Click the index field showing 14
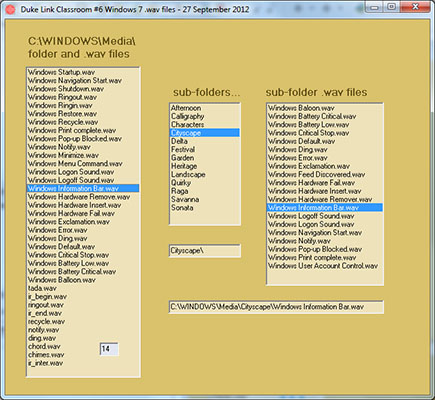The image size is (435, 400). (x=109, y=349)
